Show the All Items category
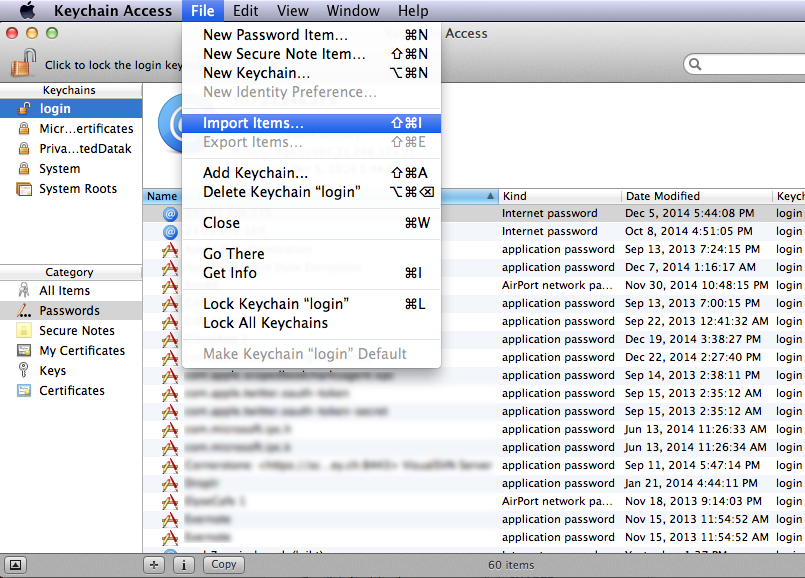 coord(71,291)
